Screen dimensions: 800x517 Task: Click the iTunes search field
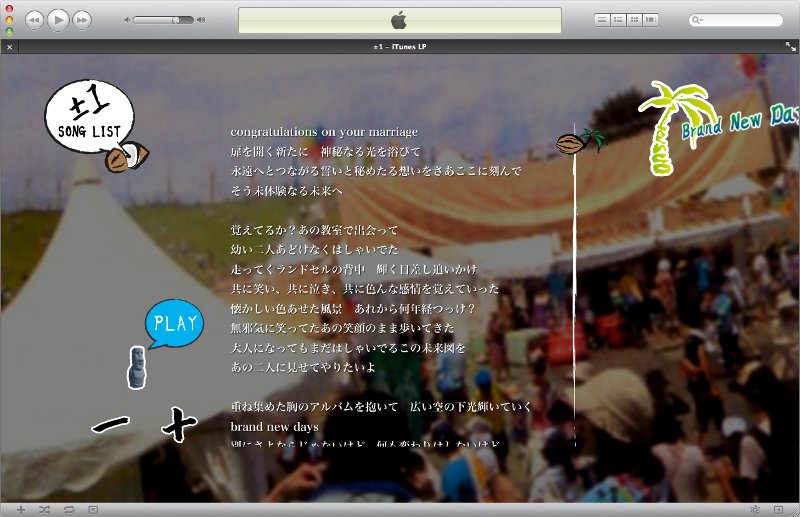pyautogui.click(x=742, y=19)
